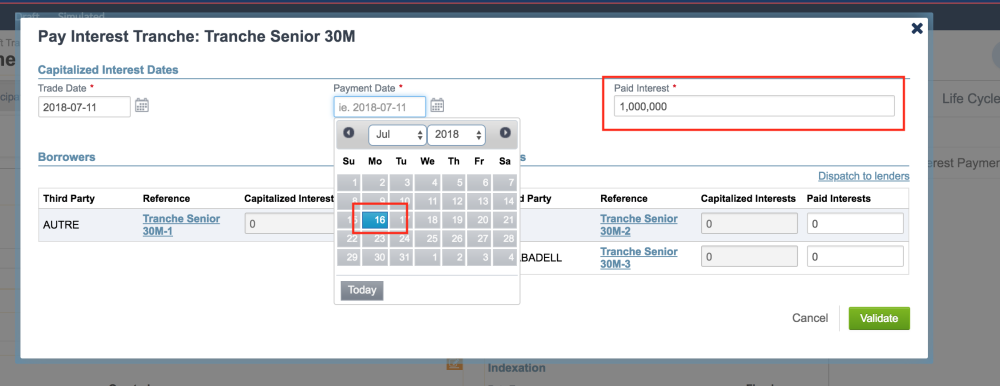Go to previous month in datepicker

pos(349,133)
